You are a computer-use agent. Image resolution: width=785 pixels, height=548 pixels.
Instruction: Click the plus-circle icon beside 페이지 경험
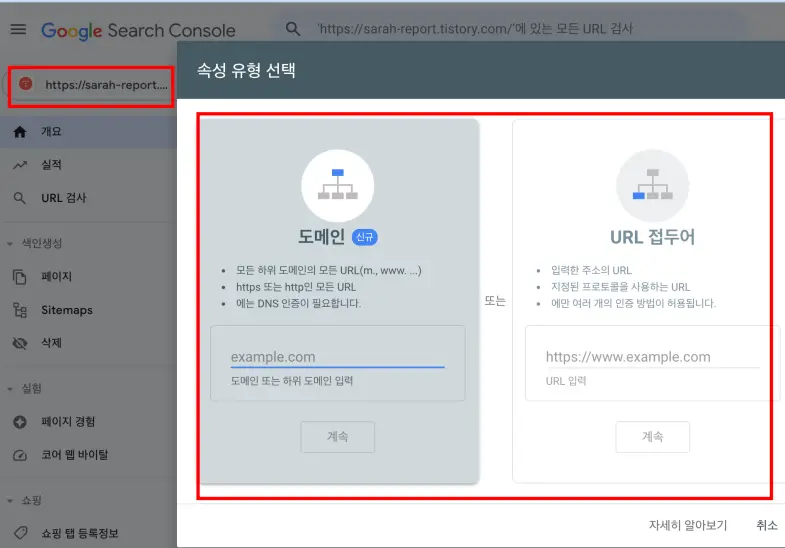click(20, 422)
